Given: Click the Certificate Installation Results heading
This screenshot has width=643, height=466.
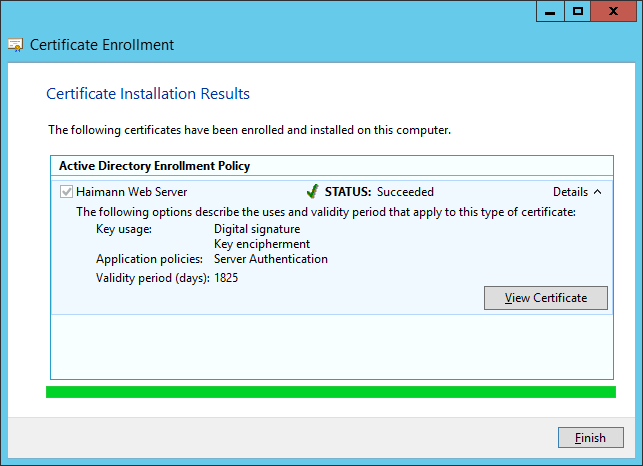Looking at the screenshot, I should pos(148,94).
